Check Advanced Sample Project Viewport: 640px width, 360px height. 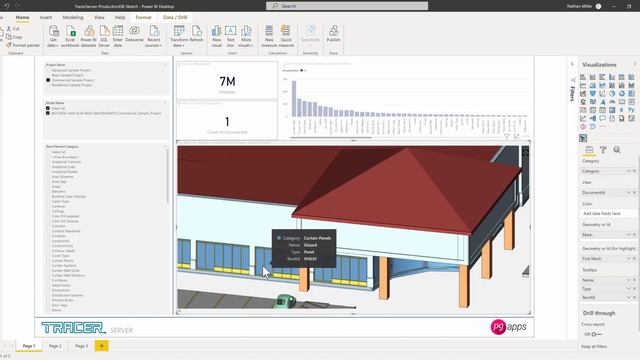pyautogui.click(x=48, y=71)
